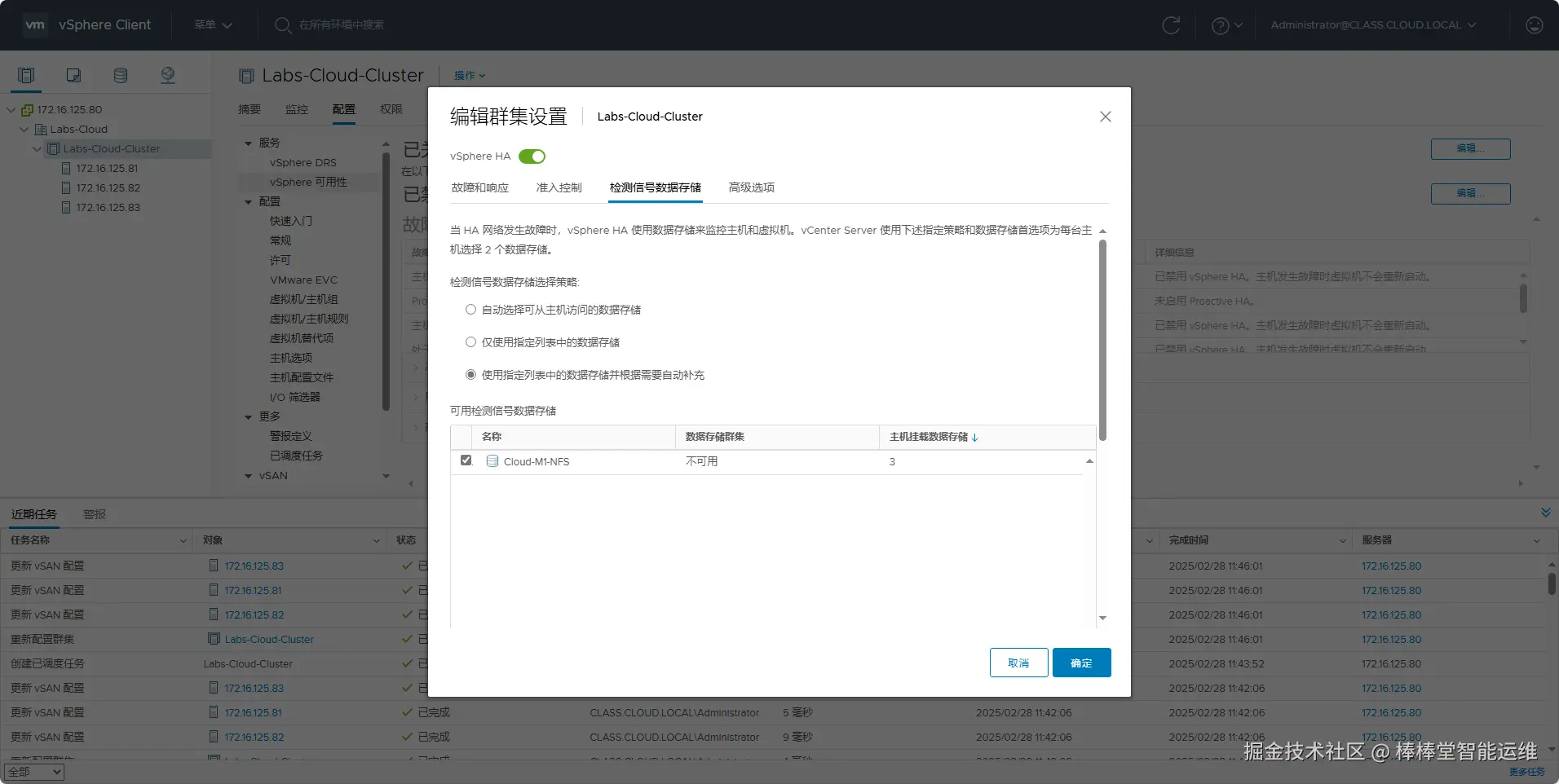Click the Labs-Cloud datacenter icon in tree
Screen dimensions: 1559x784
click(41, 130)
